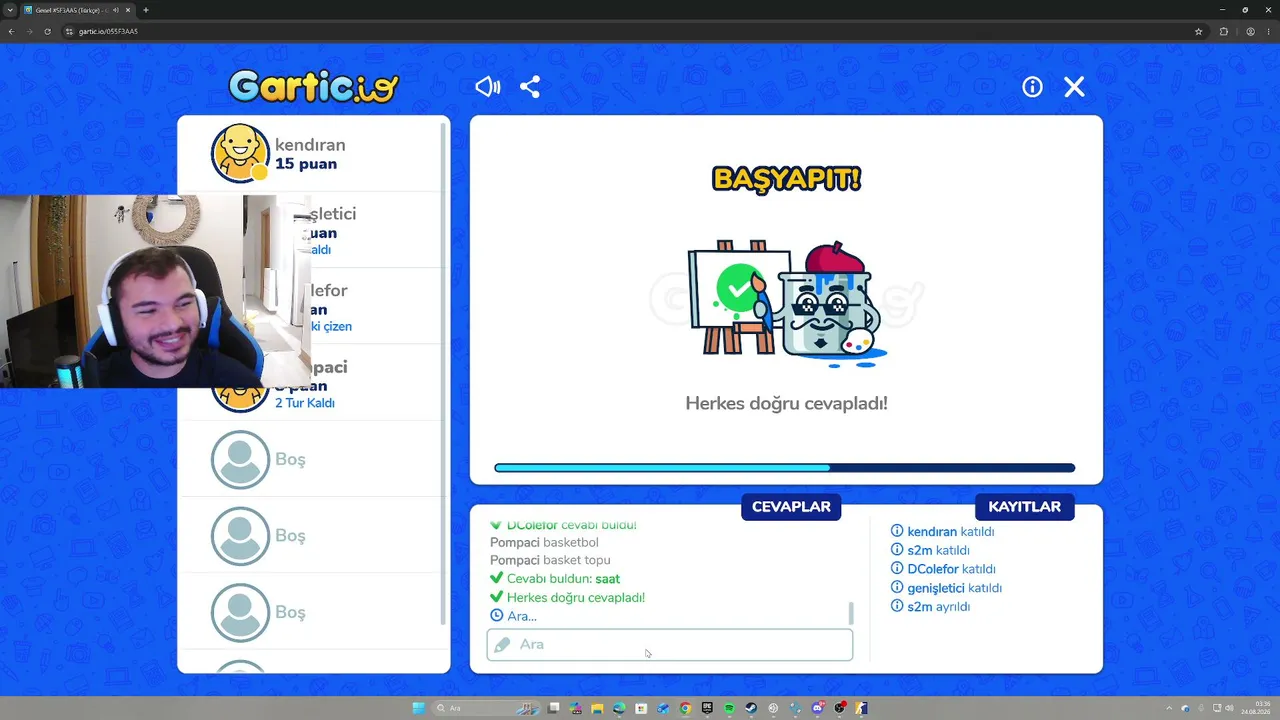Open Microsoft Edge from the taskbar
The image size is (1280, 720).
tap(619, 708)
